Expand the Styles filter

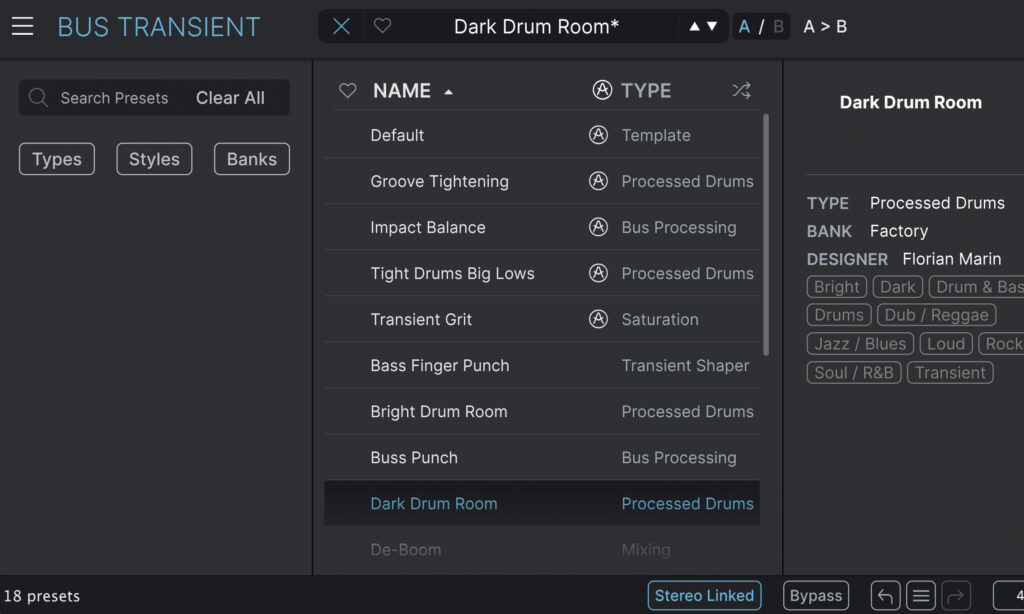tap(154, 159)
